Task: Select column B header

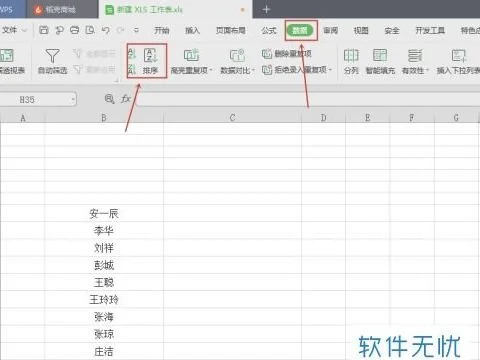Action: (x=104, y=118)
